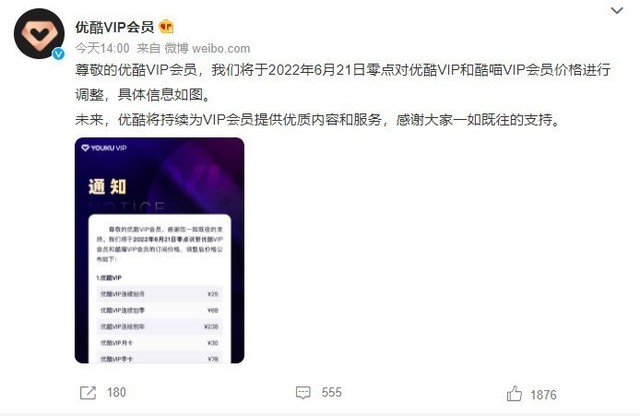
Task: Open the 555 comments count
Action: pos(331,392)
